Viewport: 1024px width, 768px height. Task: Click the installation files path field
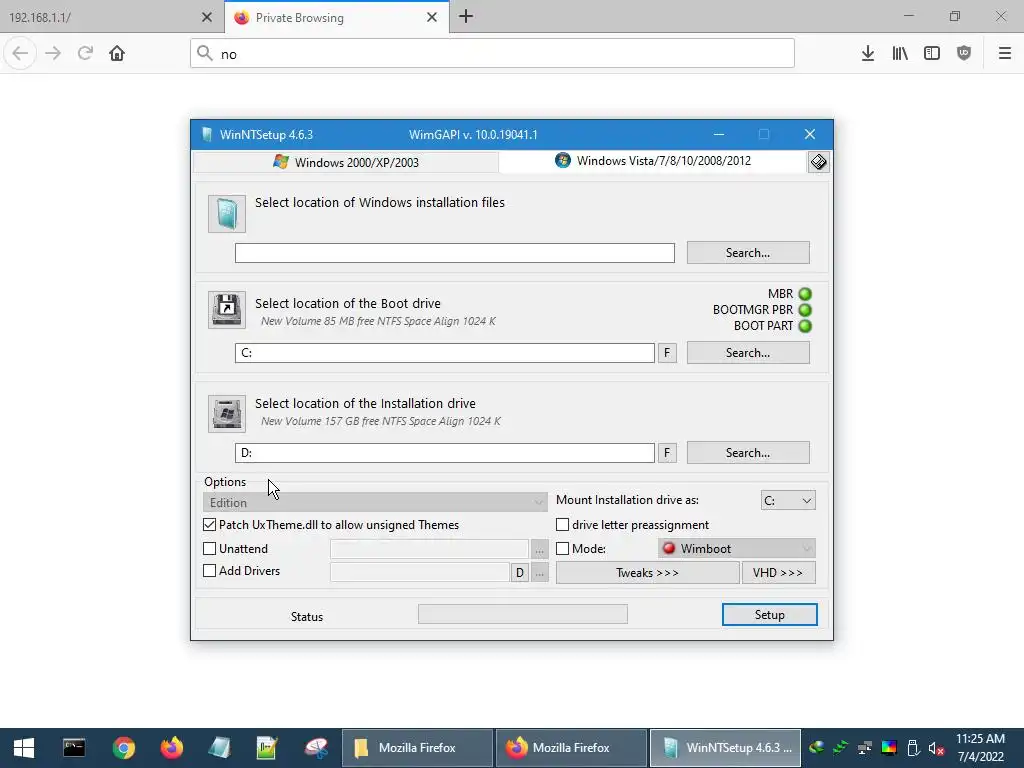[455, 253]
